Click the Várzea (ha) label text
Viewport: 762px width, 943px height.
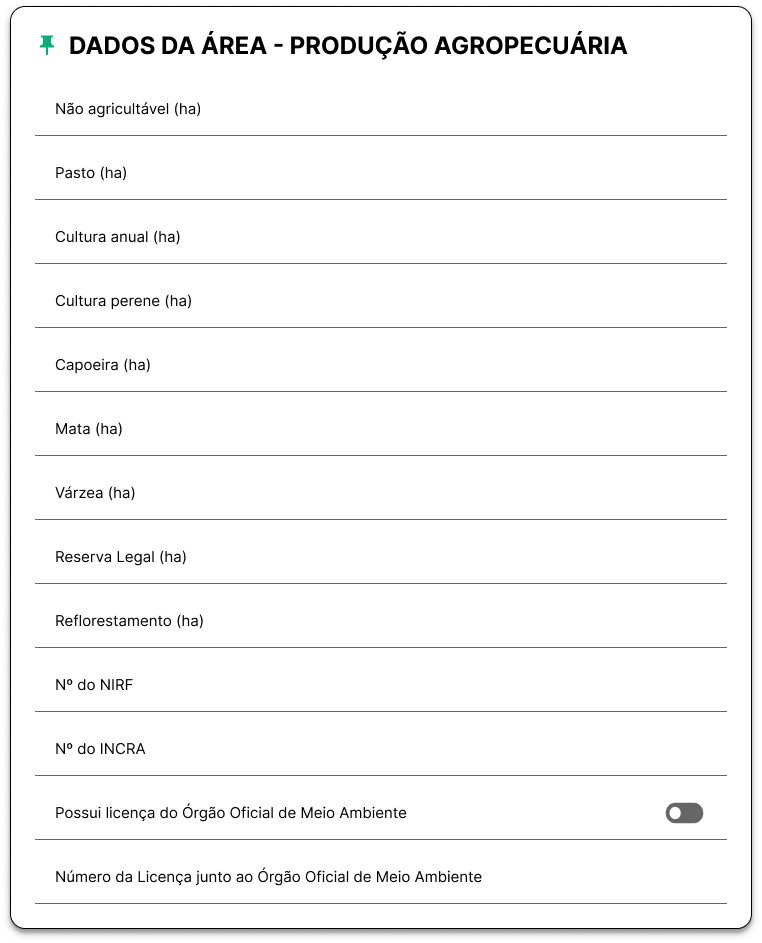(x=95, y=493)
